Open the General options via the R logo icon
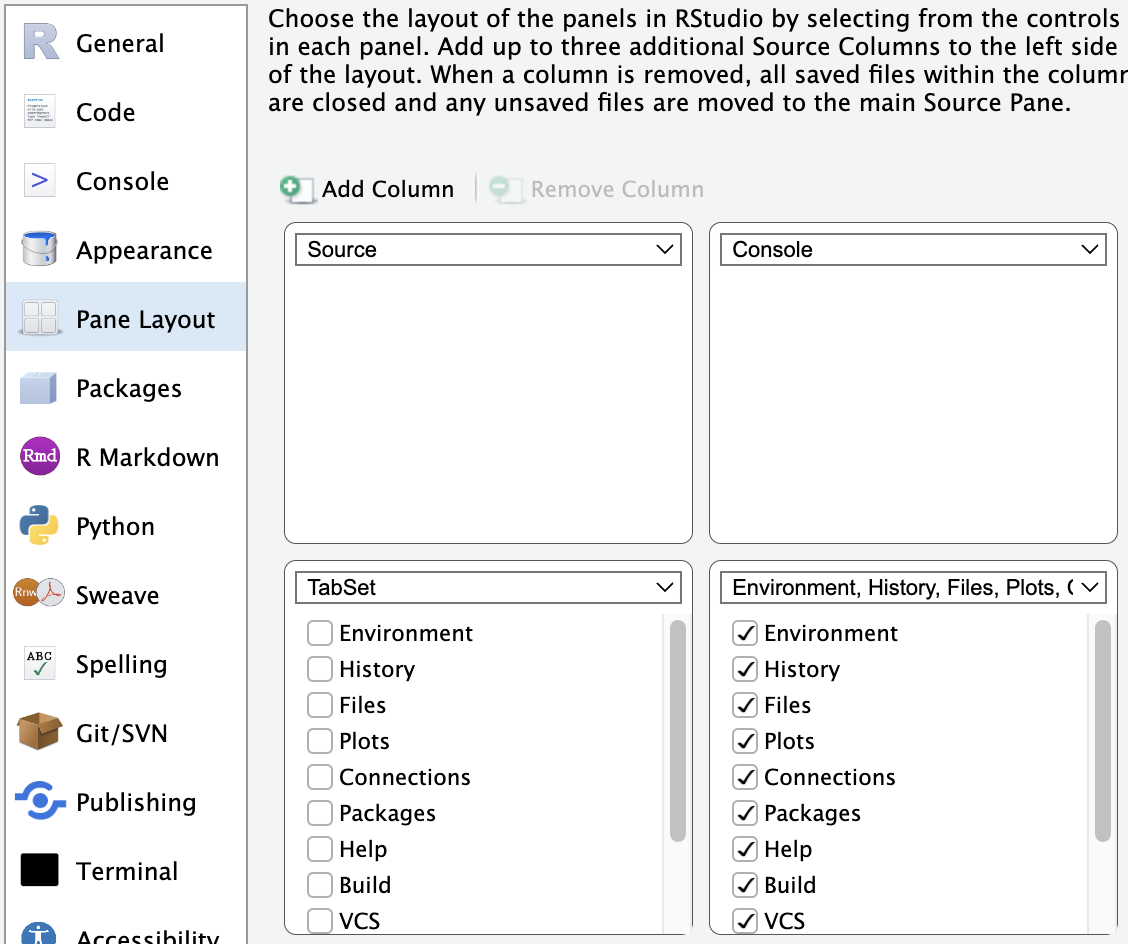 [x=40, y=42]
